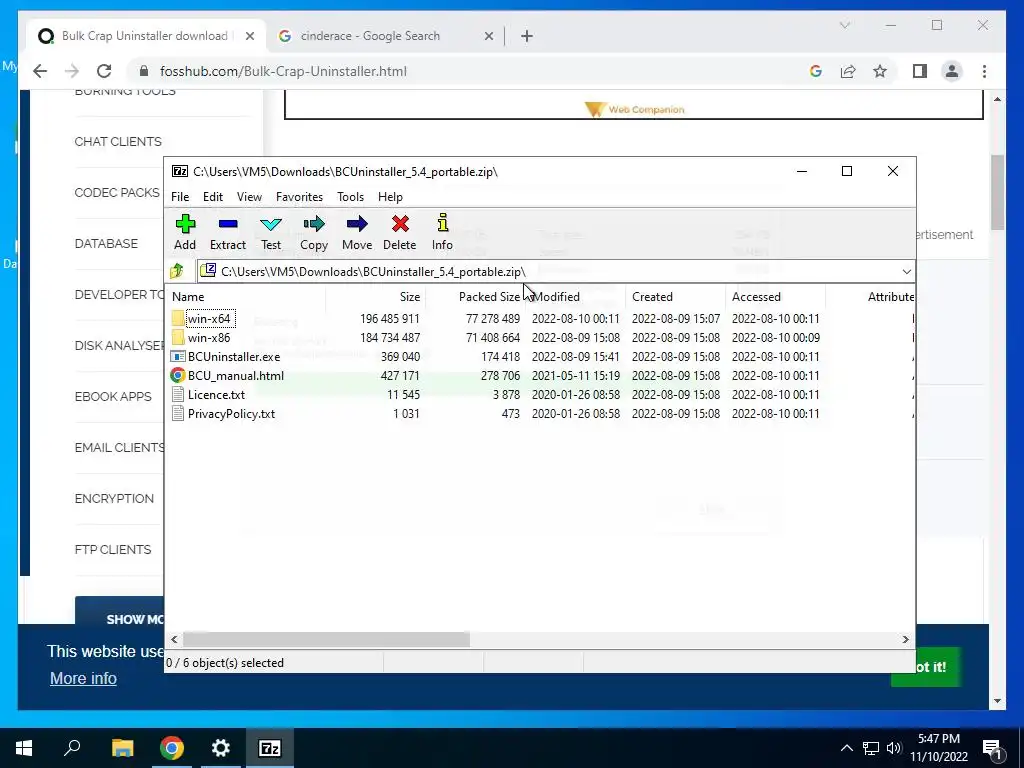Click volume icon in system tray
Image resolution: width=1024 pixels, height=768 pixels.
894,748
